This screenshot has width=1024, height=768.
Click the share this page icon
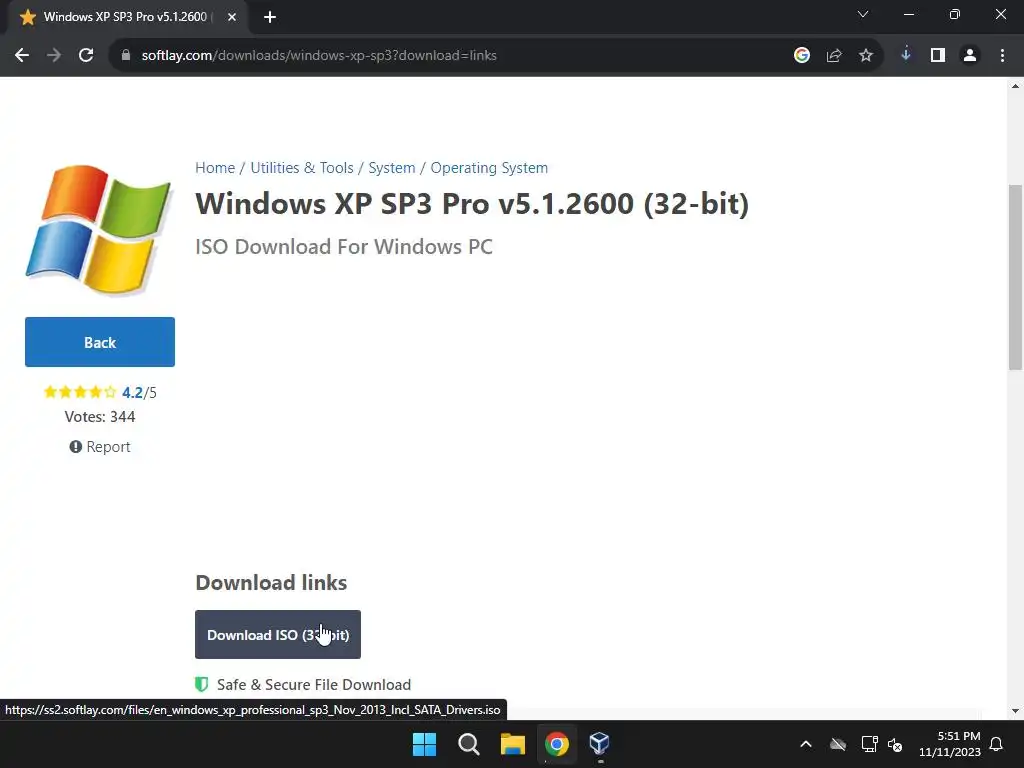[834, 56]
